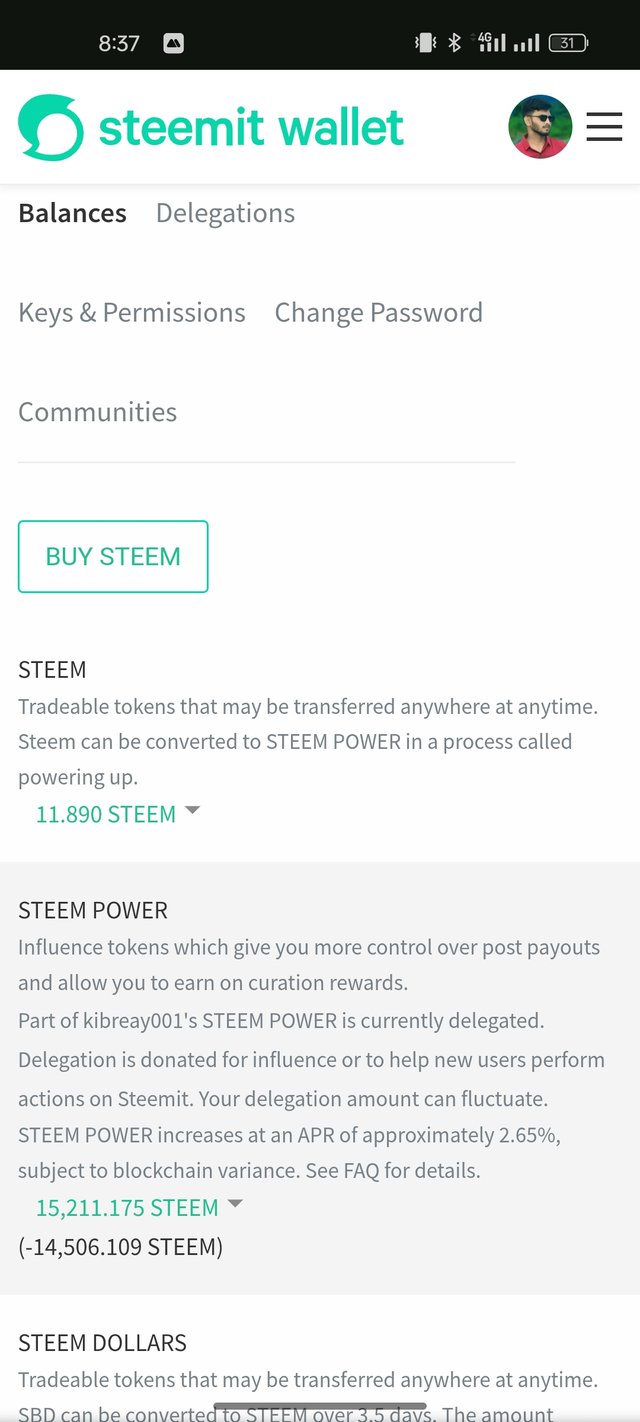Viewport: 640px width, 1422px height.
Task: Tap the delegated (-14,506.109 STEEM) amount
Action: click(120, 1247)
